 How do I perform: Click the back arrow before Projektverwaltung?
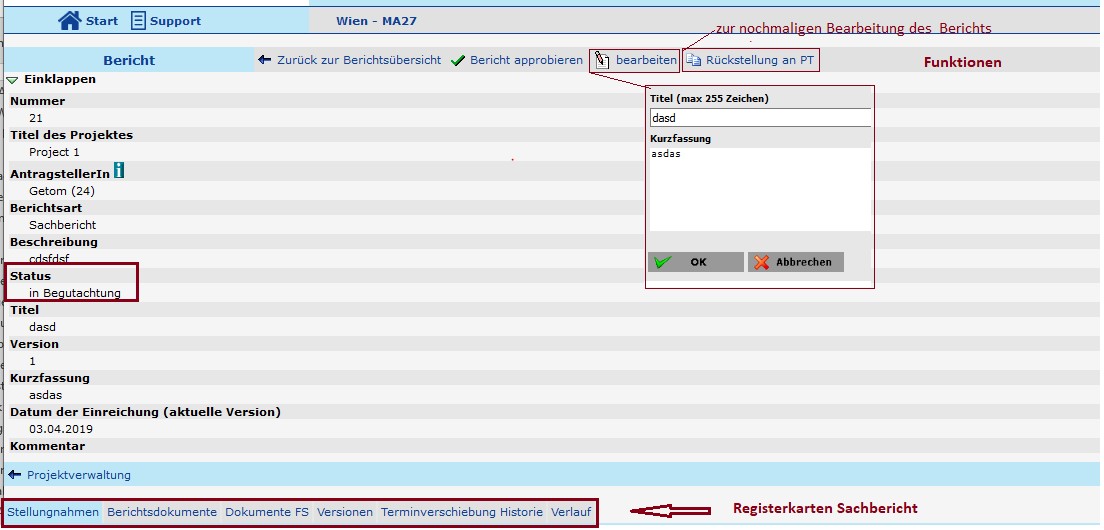point(14,475)
